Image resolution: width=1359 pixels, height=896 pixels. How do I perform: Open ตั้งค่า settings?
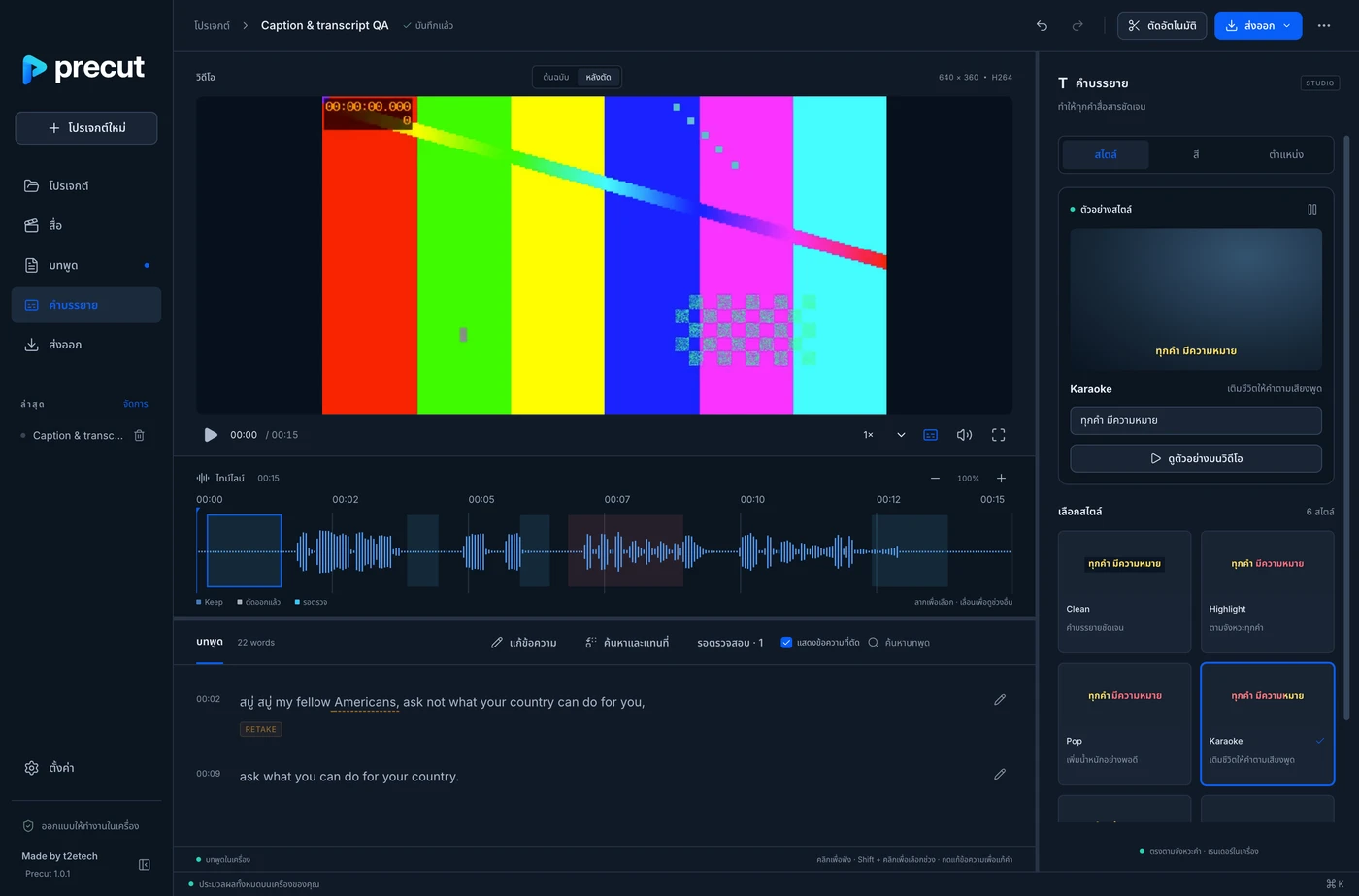click(x=86, y=768)
